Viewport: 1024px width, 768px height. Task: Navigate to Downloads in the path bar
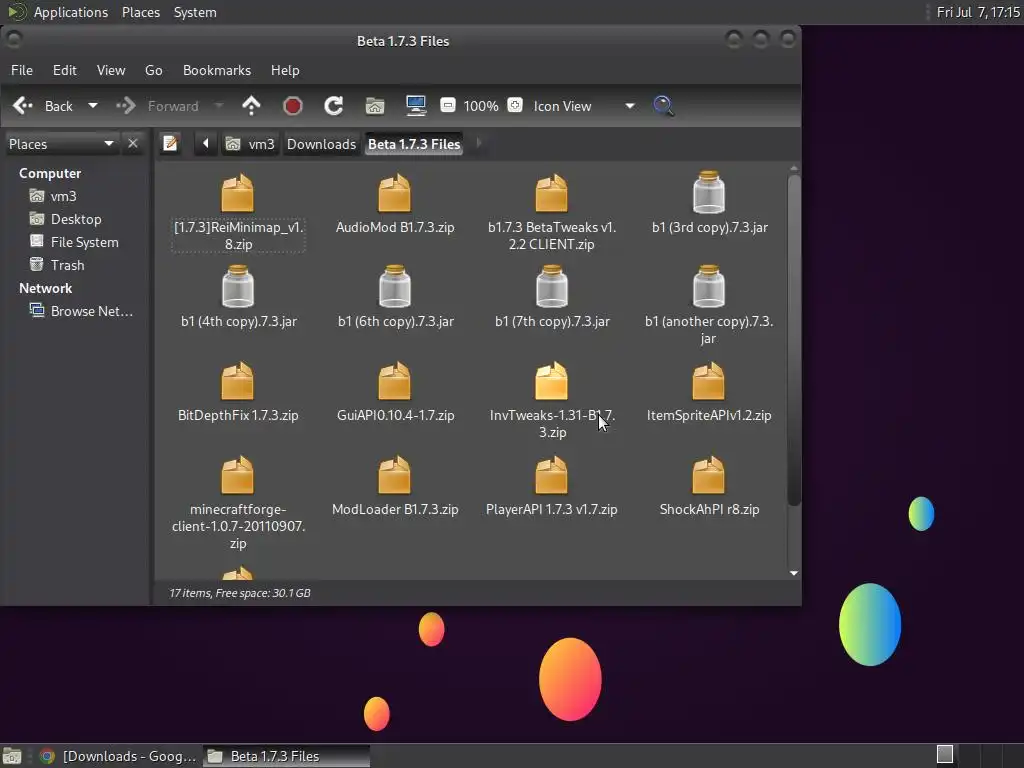click(321, 144)
